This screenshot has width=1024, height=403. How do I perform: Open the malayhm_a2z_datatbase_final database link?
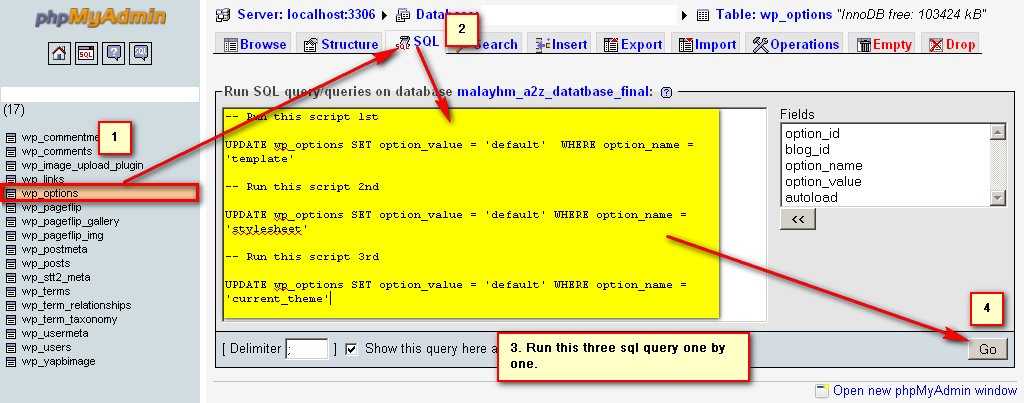pyautogui.click(x=554, y=92)
